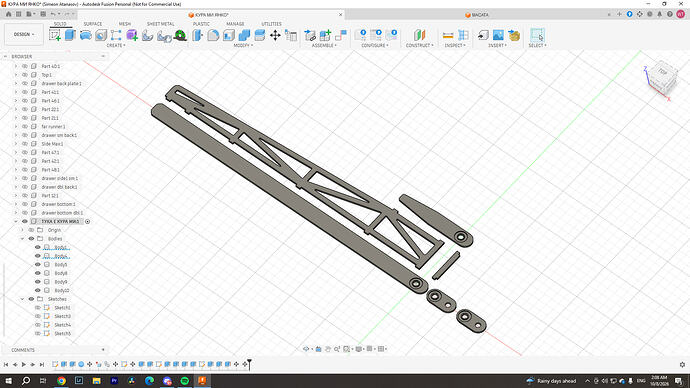Open the CONSTRUCT menu dropdown
The image size is (690, 388).
(x=419, y=45)
